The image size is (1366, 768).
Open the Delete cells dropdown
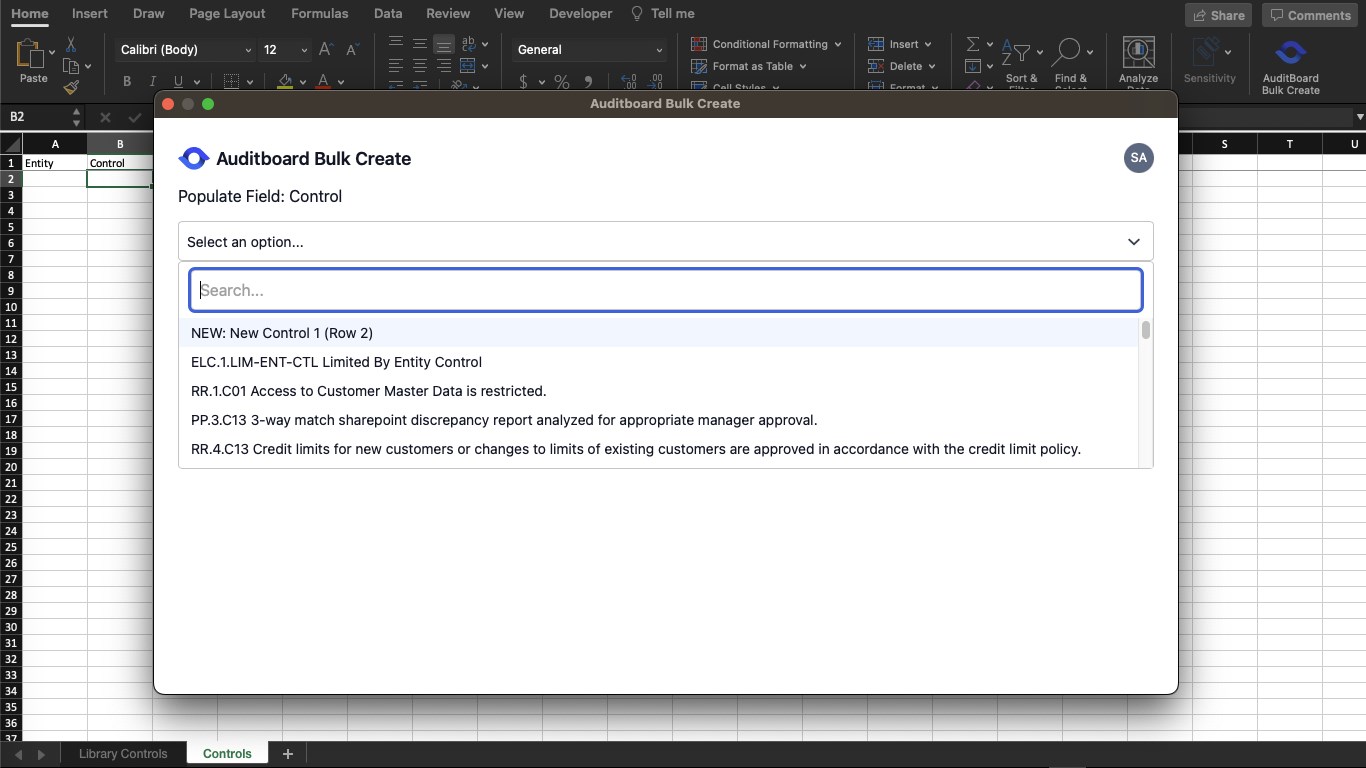point(902,66)
